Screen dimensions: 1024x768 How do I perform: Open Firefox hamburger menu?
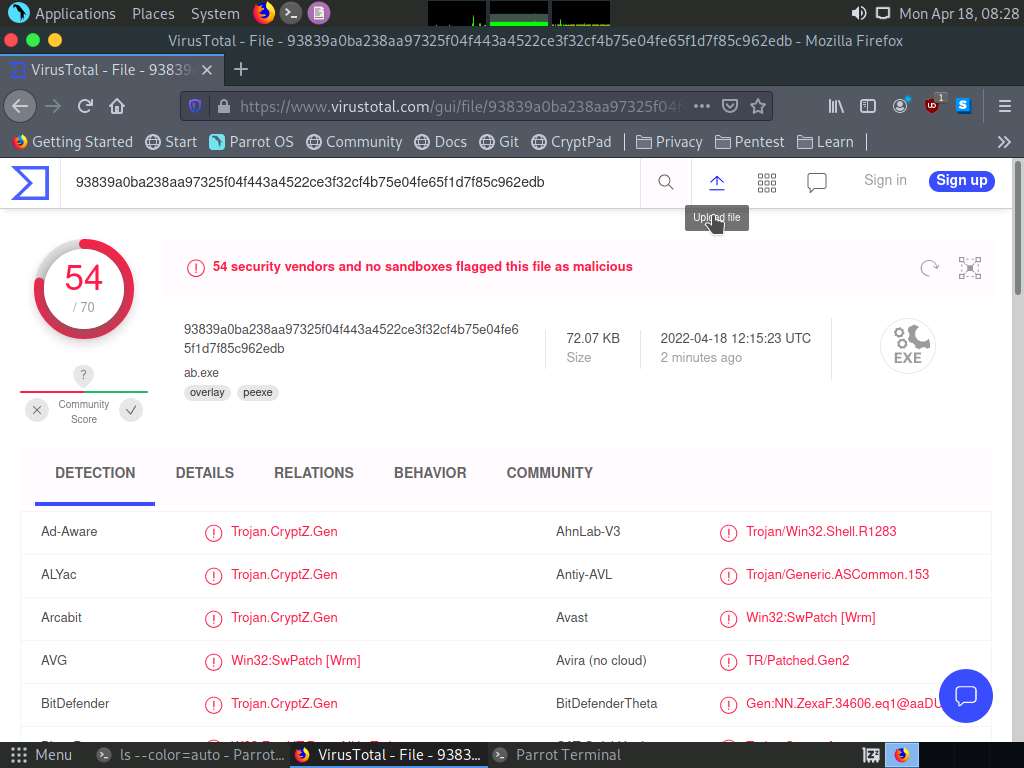pos(1004,106)
